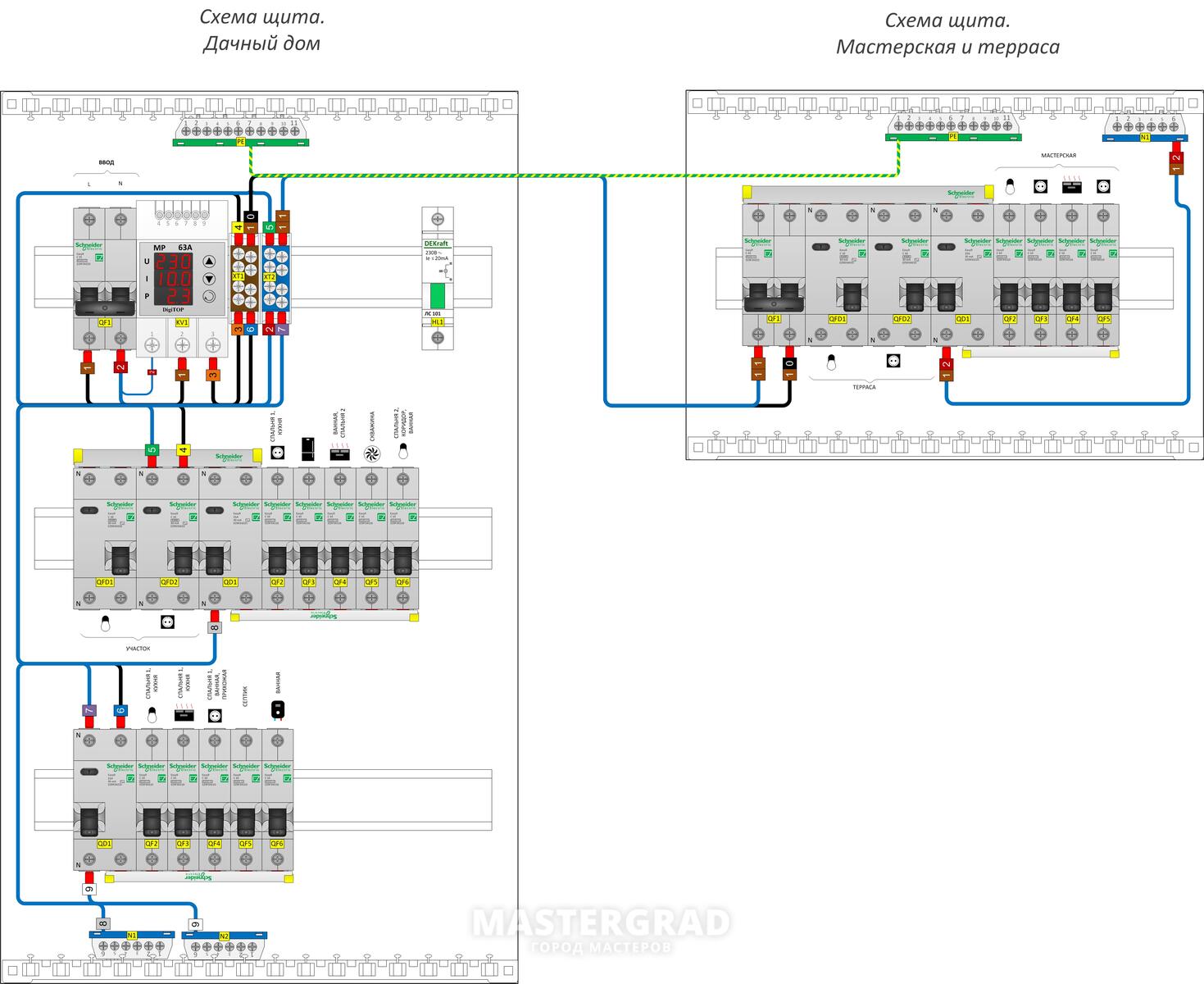Click the down arrow on DigiTOP relay
The image size is (1204, 984).
click(x=209, y=280)
